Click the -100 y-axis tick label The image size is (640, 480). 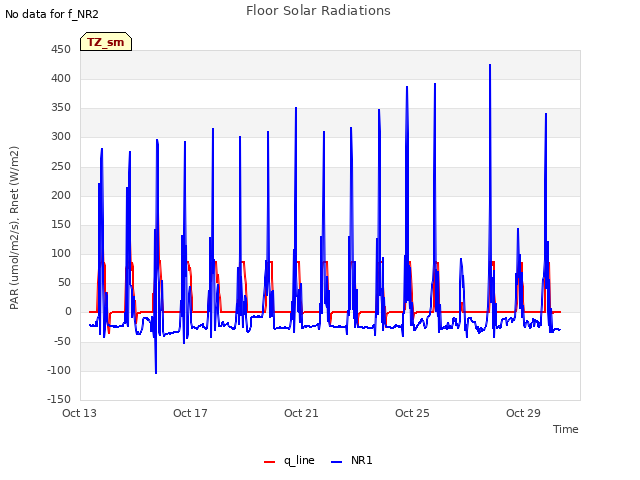click(x=59, y=370)
